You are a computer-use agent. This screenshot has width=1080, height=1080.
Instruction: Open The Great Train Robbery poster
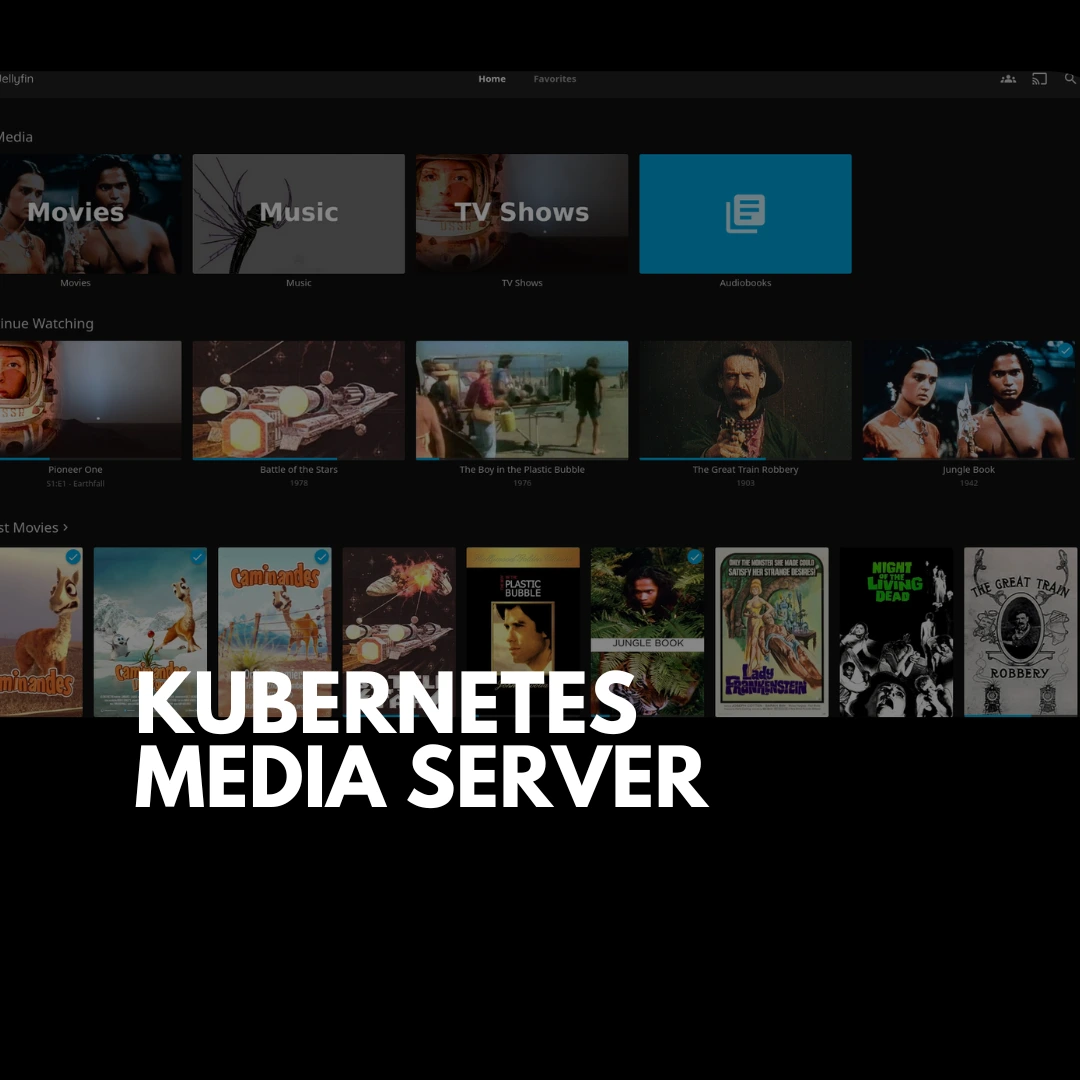[x=1020, y=632]
